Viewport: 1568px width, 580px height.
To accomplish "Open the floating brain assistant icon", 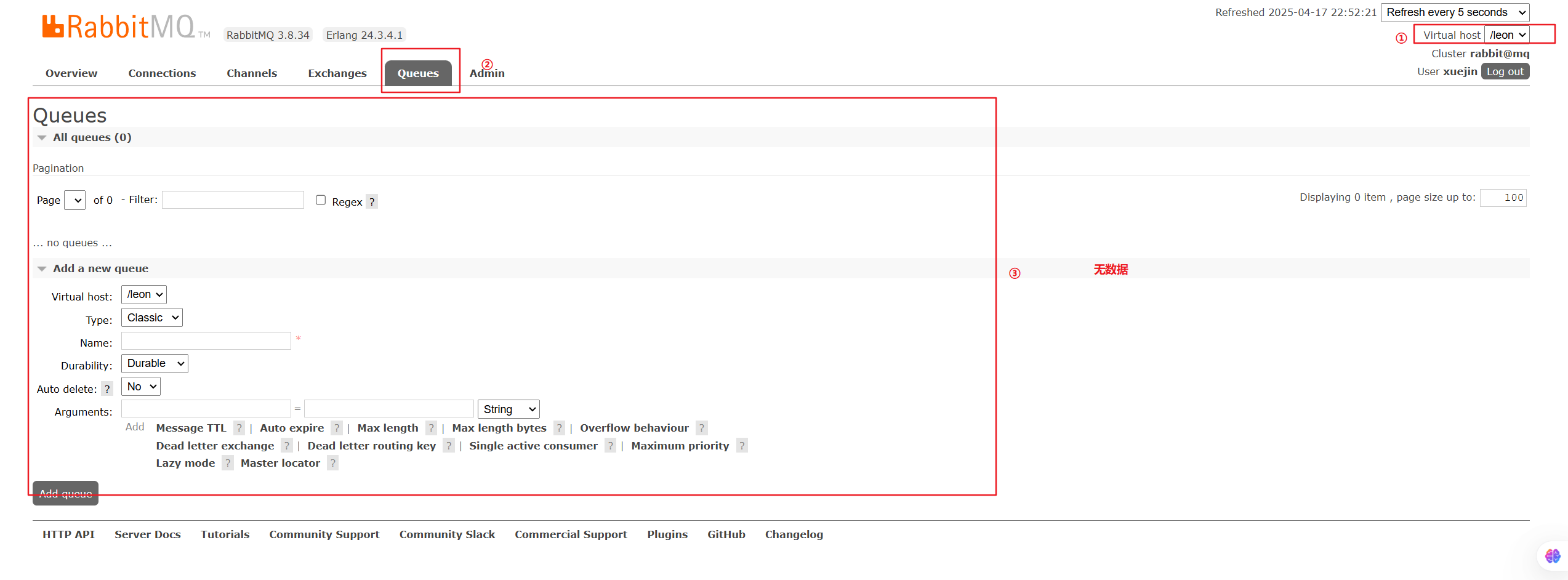I will point(1552,556).
